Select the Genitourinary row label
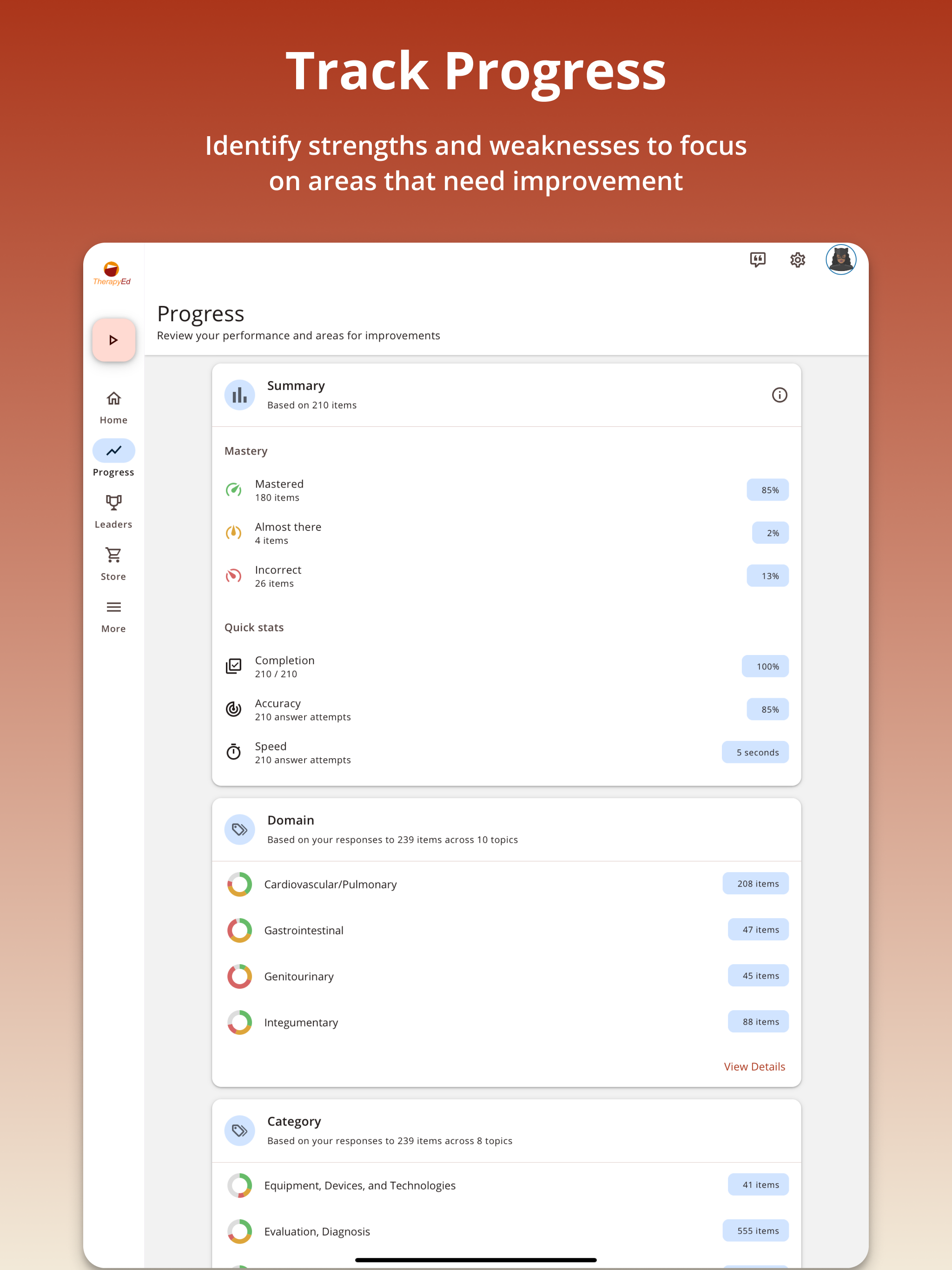 click(298, 977)
